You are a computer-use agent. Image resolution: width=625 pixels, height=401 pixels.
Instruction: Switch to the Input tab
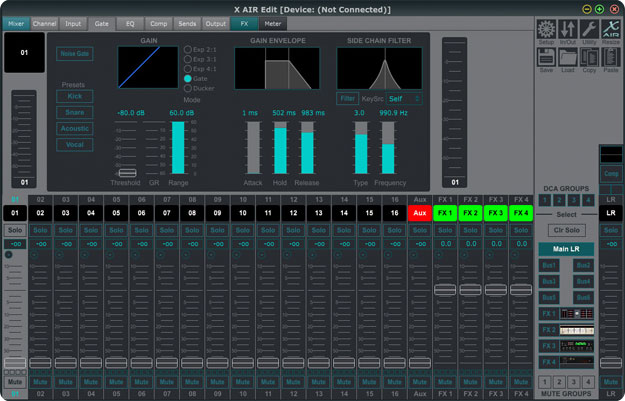(x=73, y=24)
